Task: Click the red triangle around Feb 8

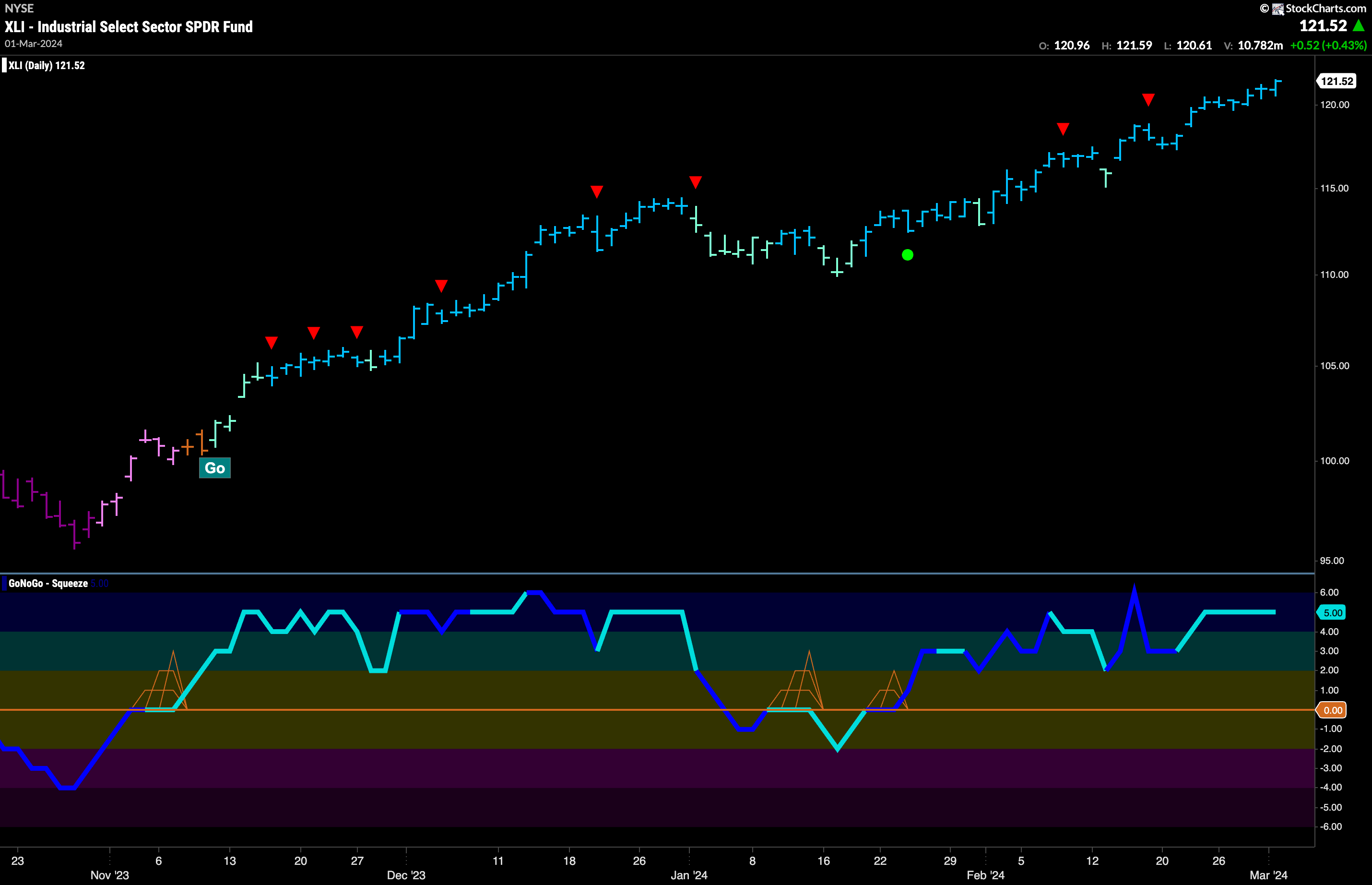Action: click(x=1063, y=129)
